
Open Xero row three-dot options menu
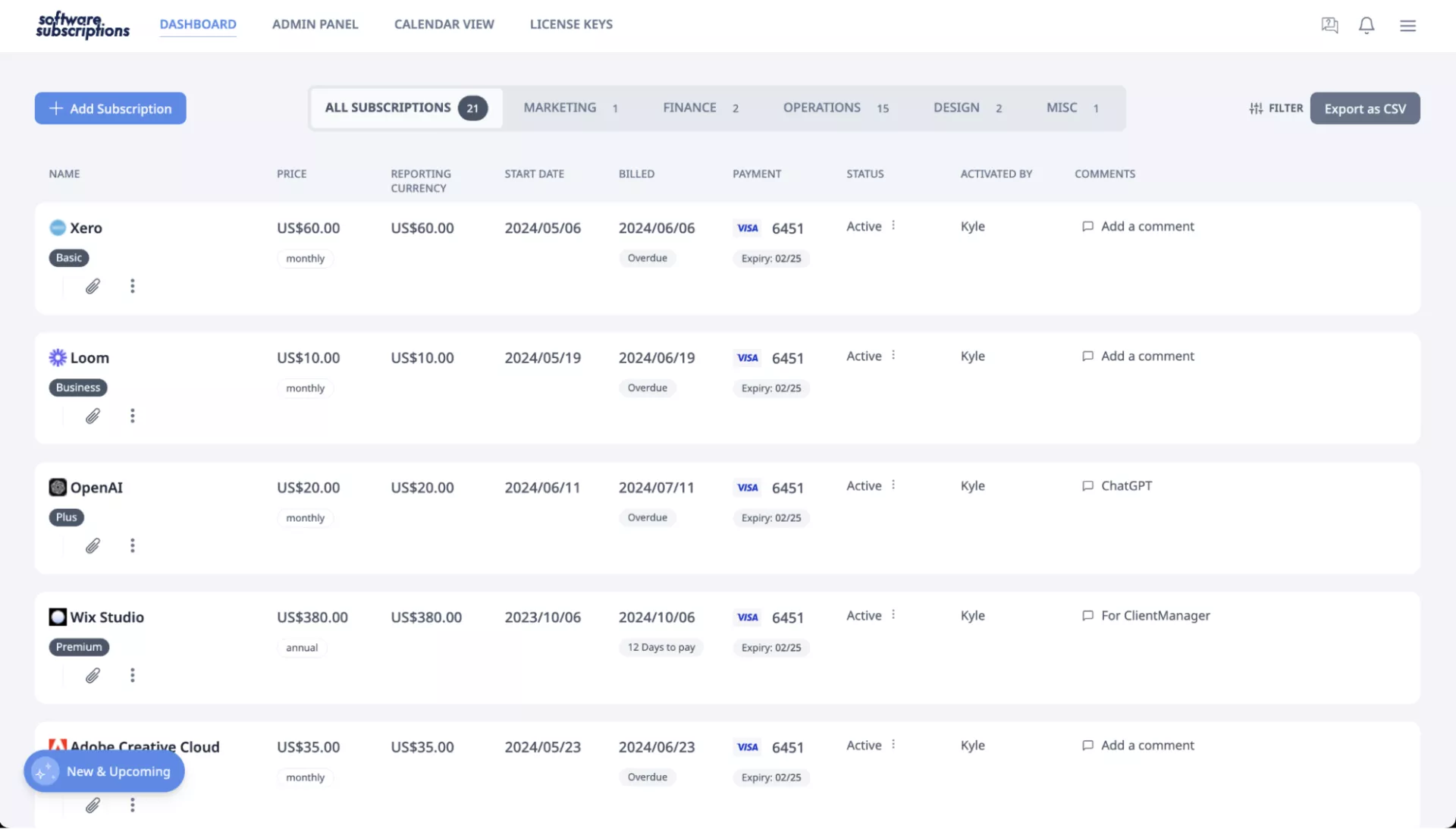point(133,287)
